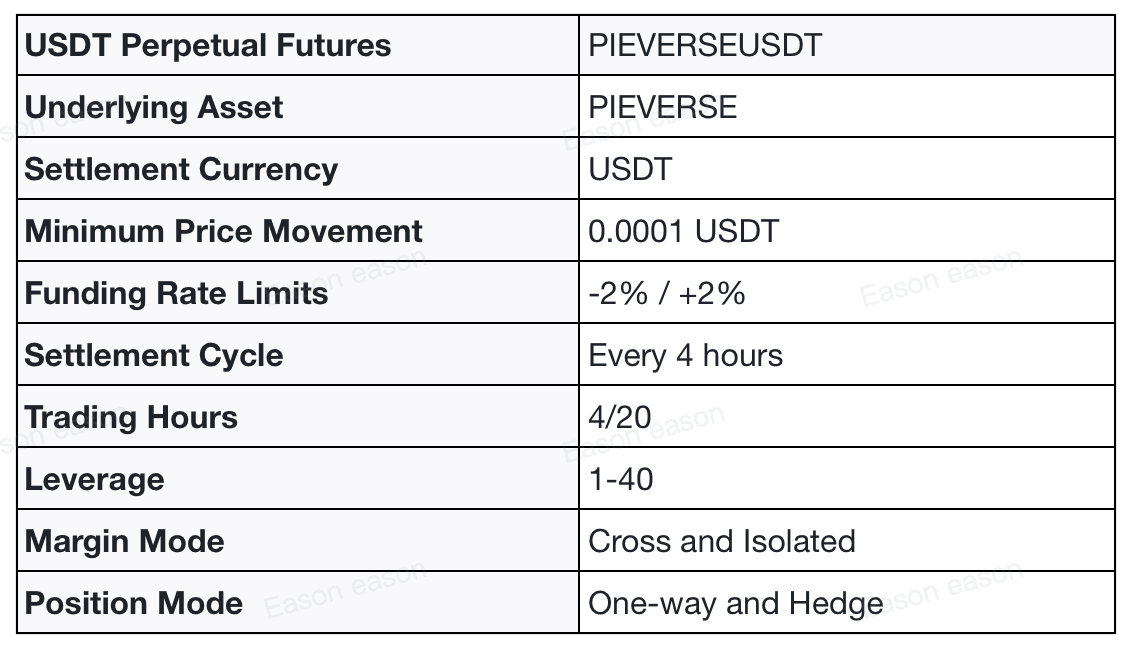Select the One-way and Hedge value

tap(736, 604)
